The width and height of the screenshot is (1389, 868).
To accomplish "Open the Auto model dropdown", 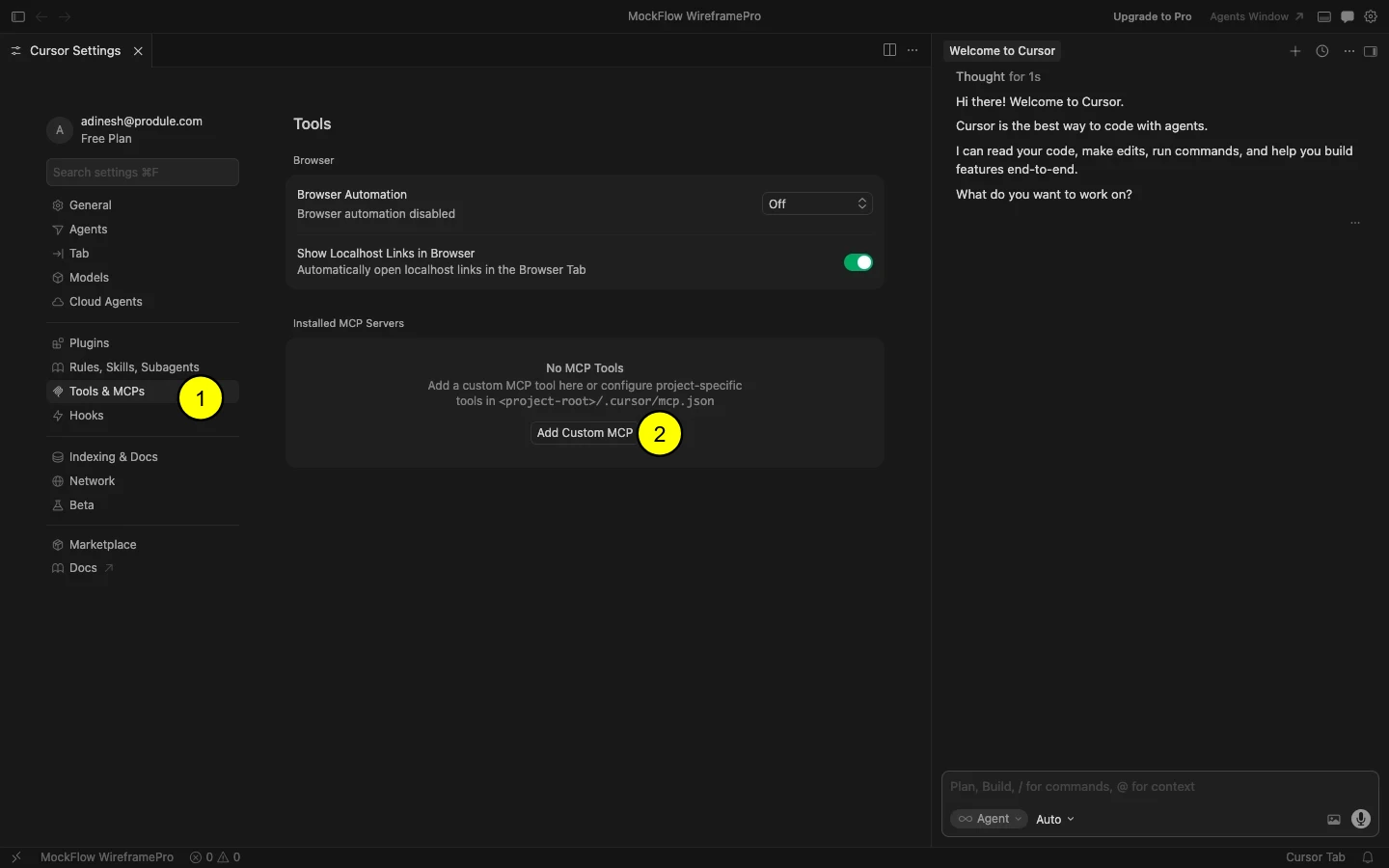I will [1055, 819].
